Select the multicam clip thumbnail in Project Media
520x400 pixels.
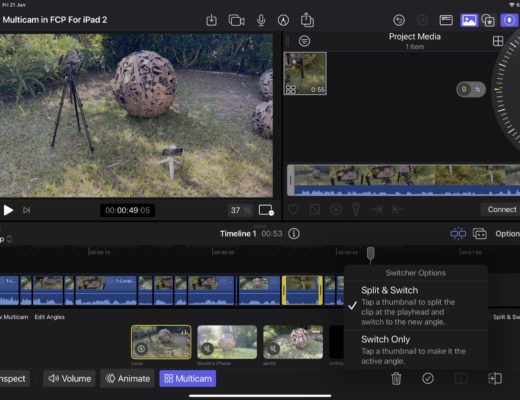[305, 73]
